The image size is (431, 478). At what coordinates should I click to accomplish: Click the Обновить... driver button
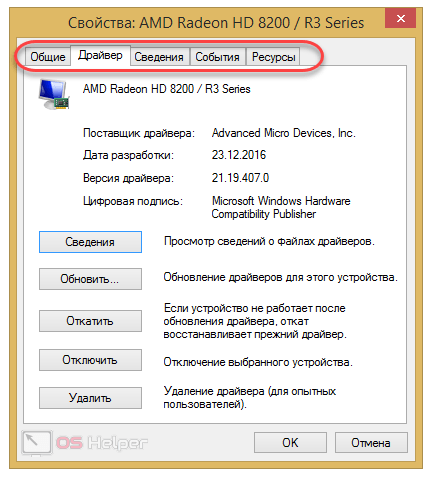pos(90,279)
